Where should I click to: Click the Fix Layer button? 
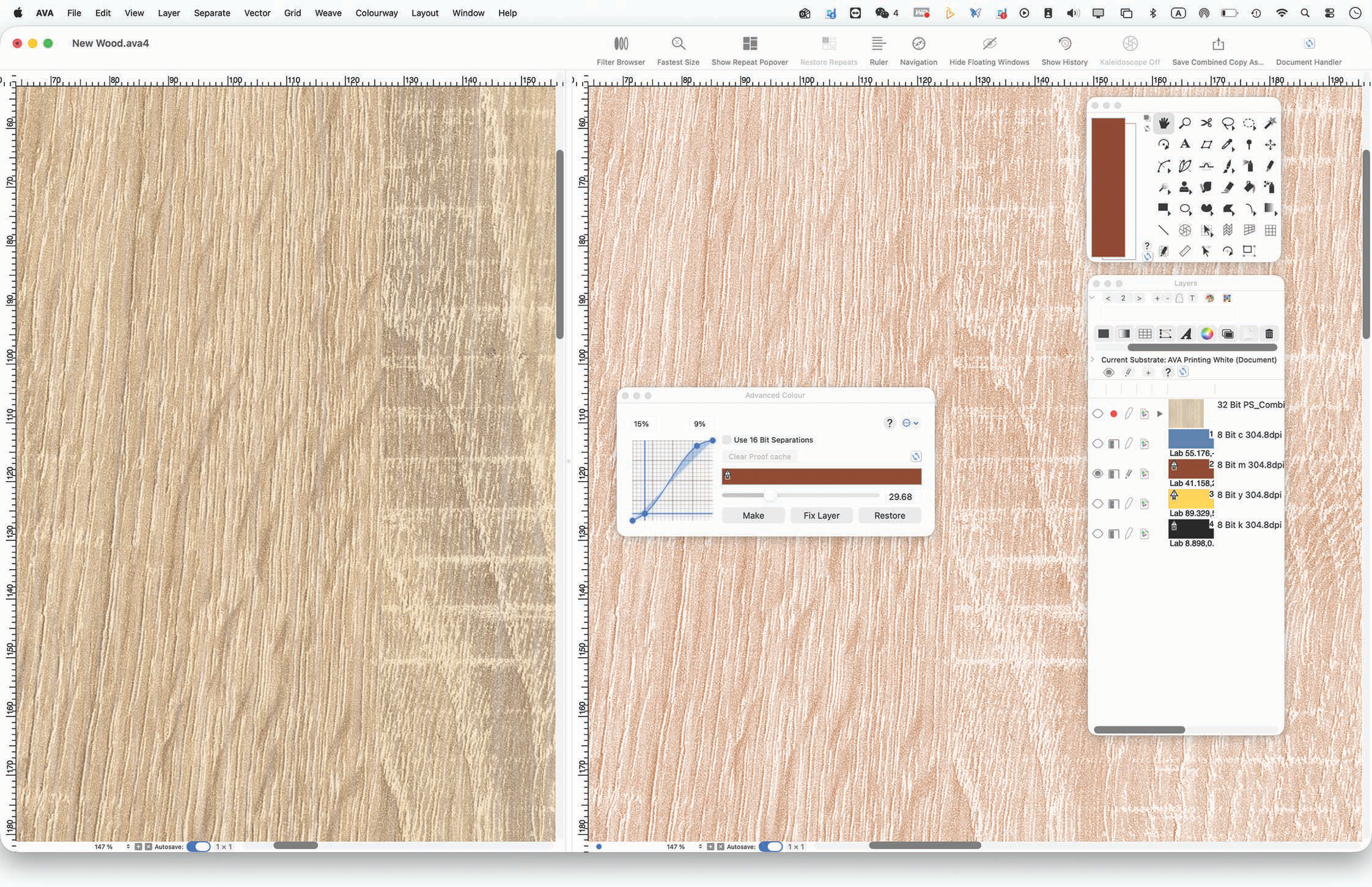[821, 515]
